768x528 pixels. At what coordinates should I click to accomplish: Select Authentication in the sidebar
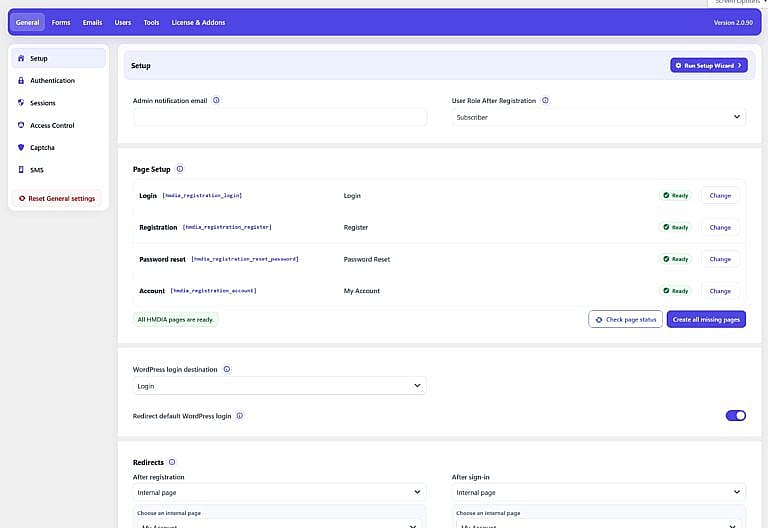pos(58,80)
